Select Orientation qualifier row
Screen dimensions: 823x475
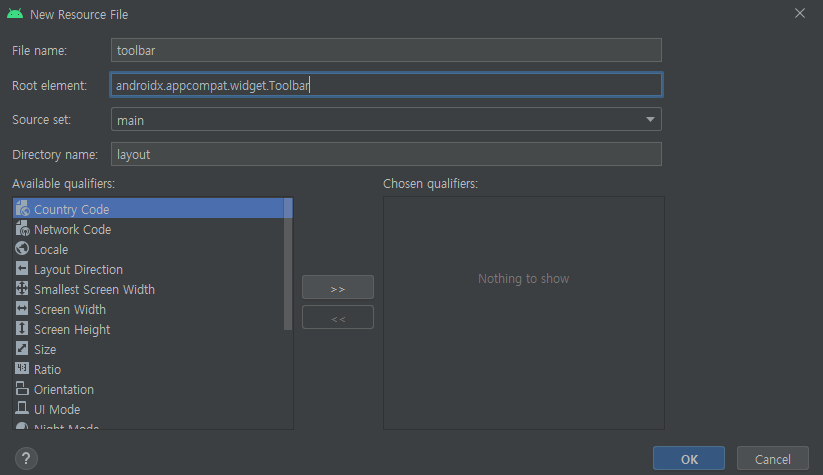[x=149, y=388]
